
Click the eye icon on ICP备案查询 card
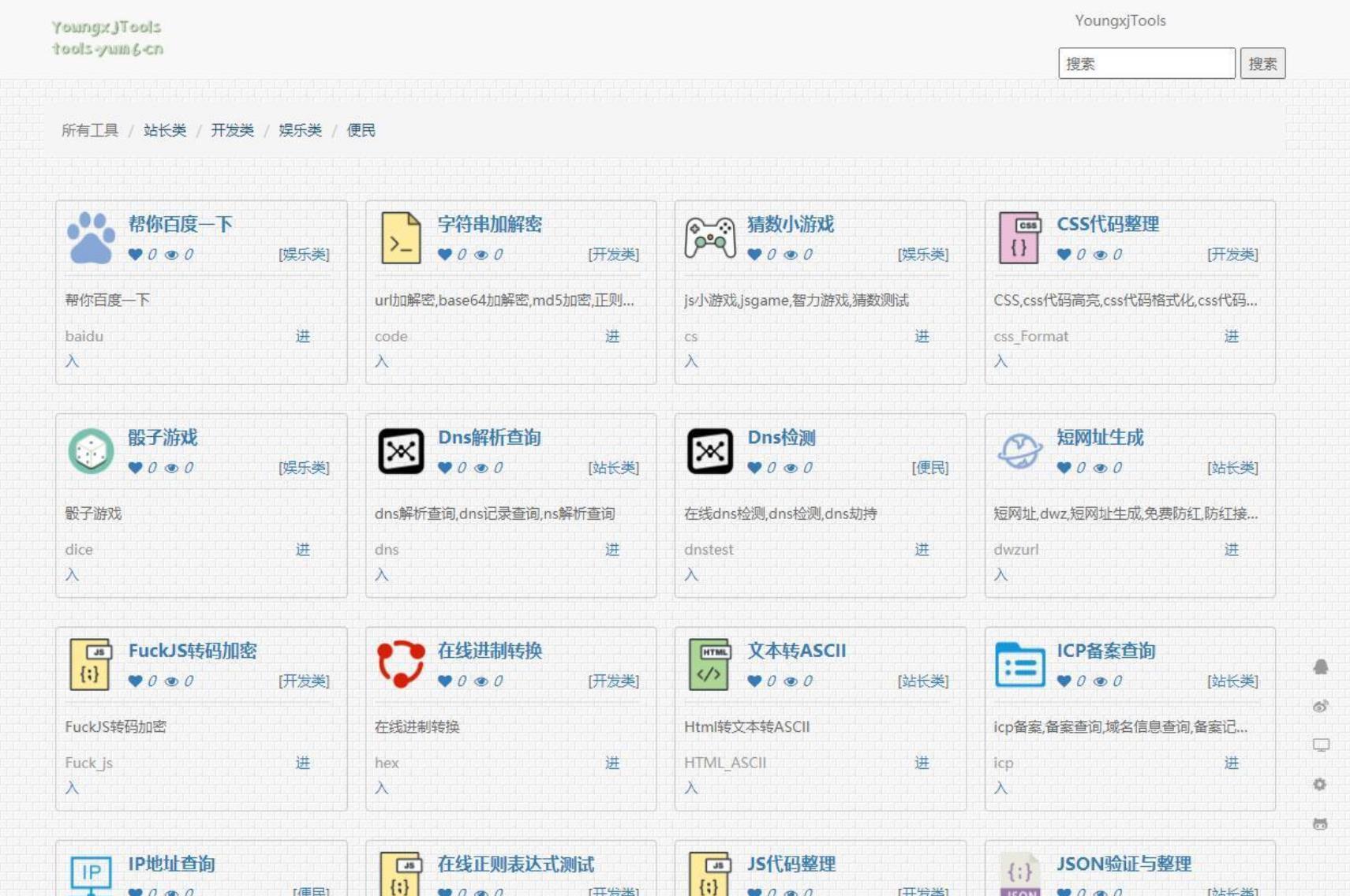1100,681
